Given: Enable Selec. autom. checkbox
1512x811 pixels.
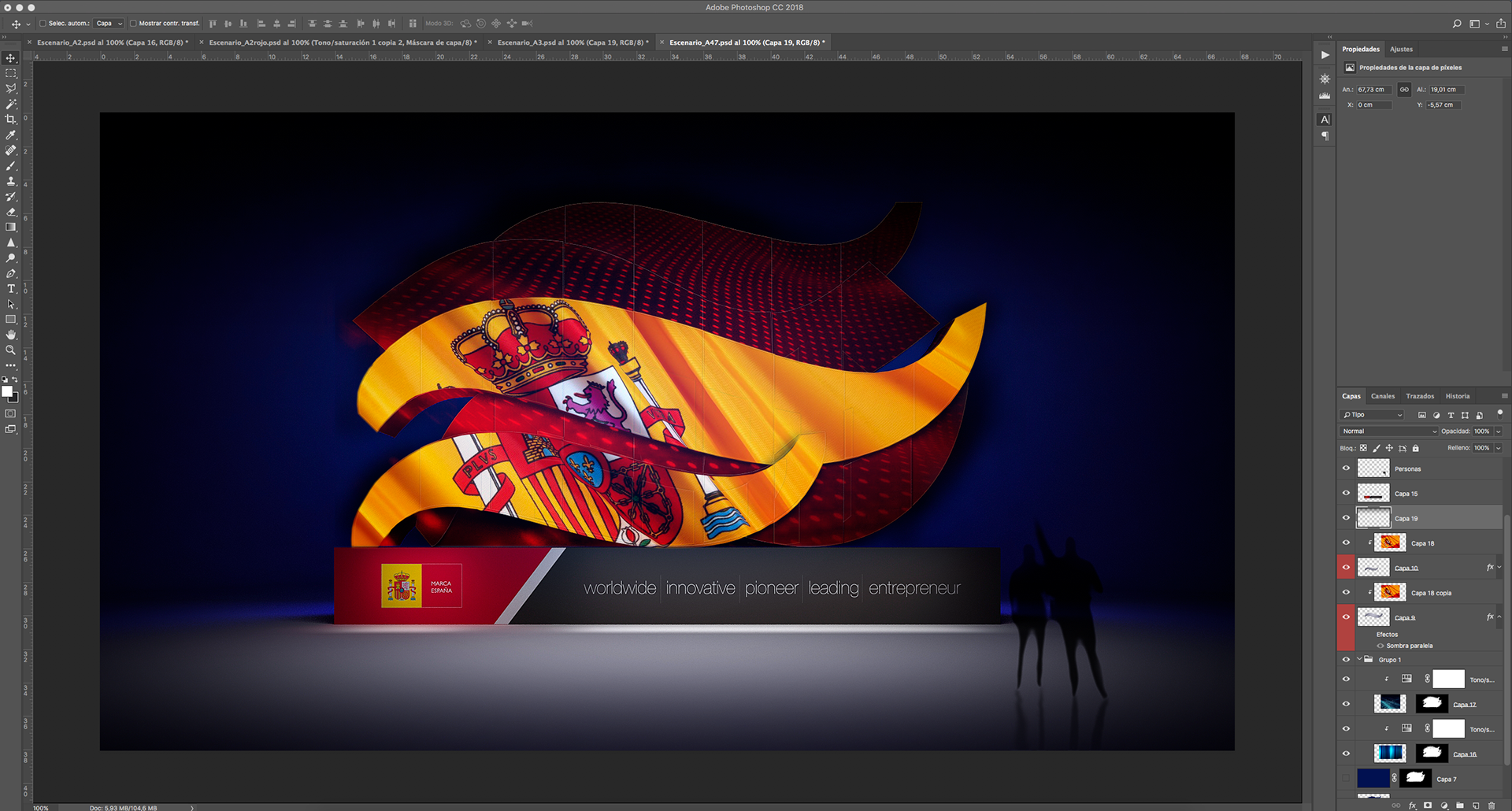Looking at the screenshot, I should click(x=43, y=24).
